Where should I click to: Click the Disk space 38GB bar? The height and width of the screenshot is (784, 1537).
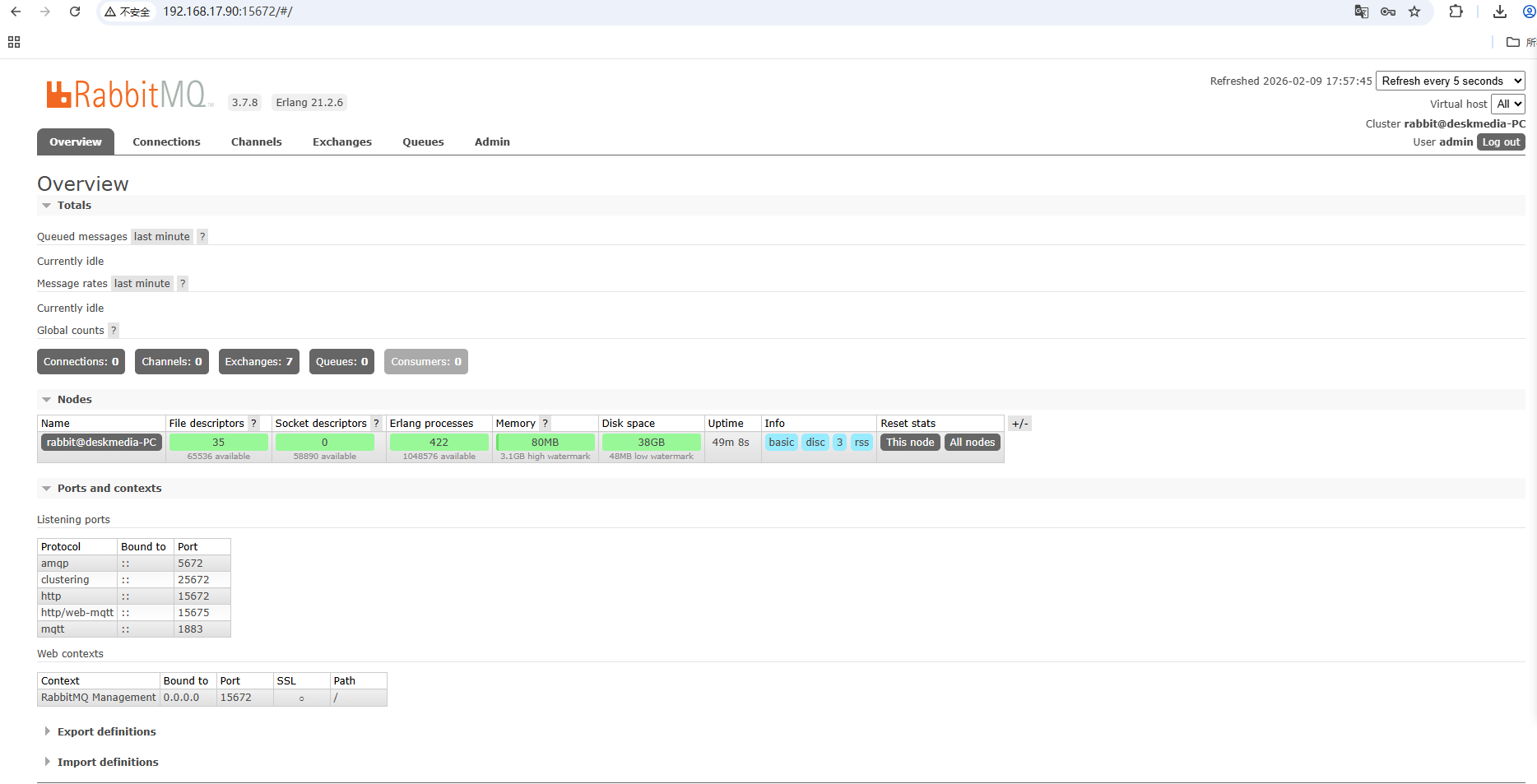click(651, 443)
